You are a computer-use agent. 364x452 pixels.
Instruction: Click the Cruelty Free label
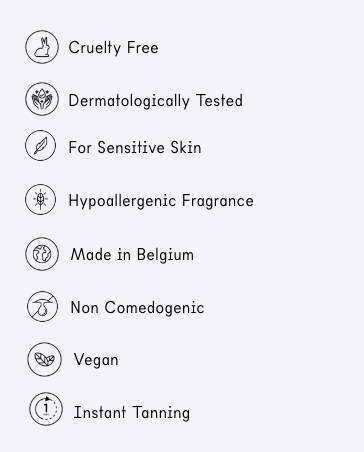(113, 48)
